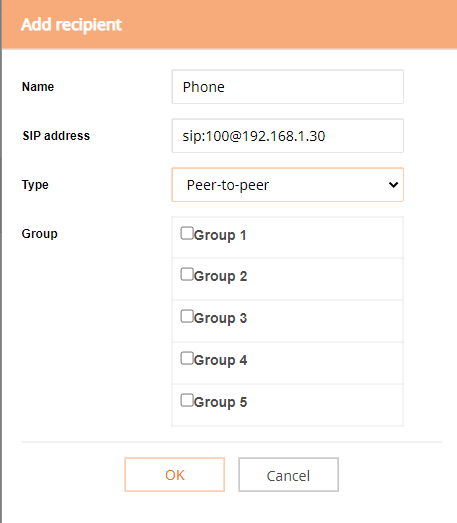This screenshot has height=523, width=457.
Task: Click the Name field containing 'Phone'
Action: 288,87
